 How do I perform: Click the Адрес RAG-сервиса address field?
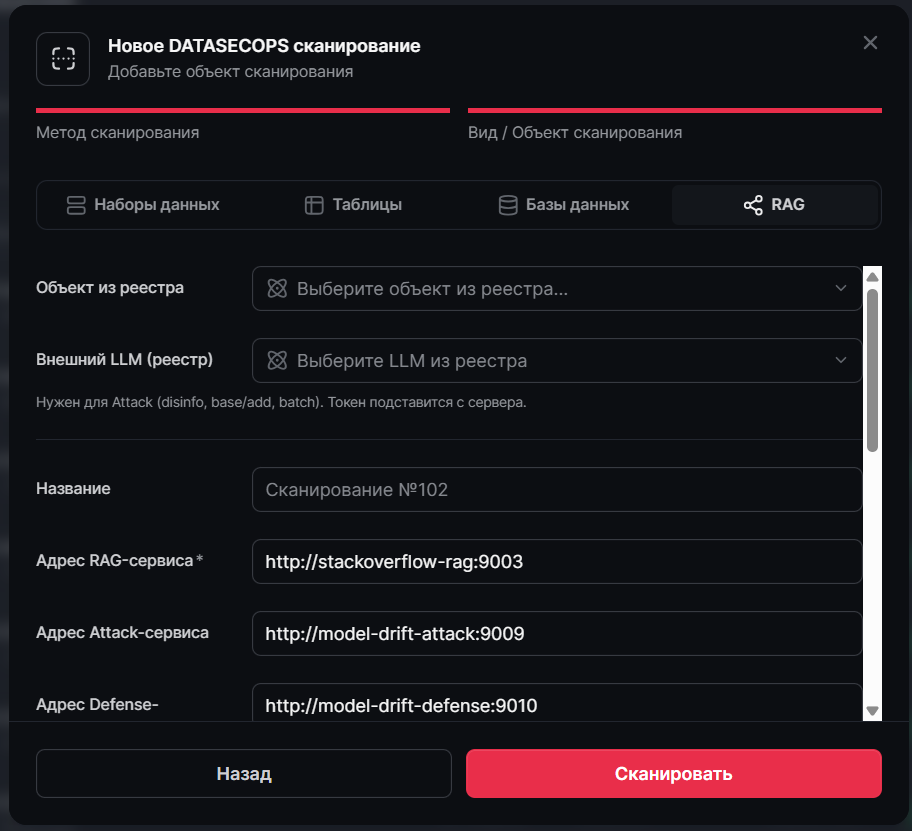point(557,562)
